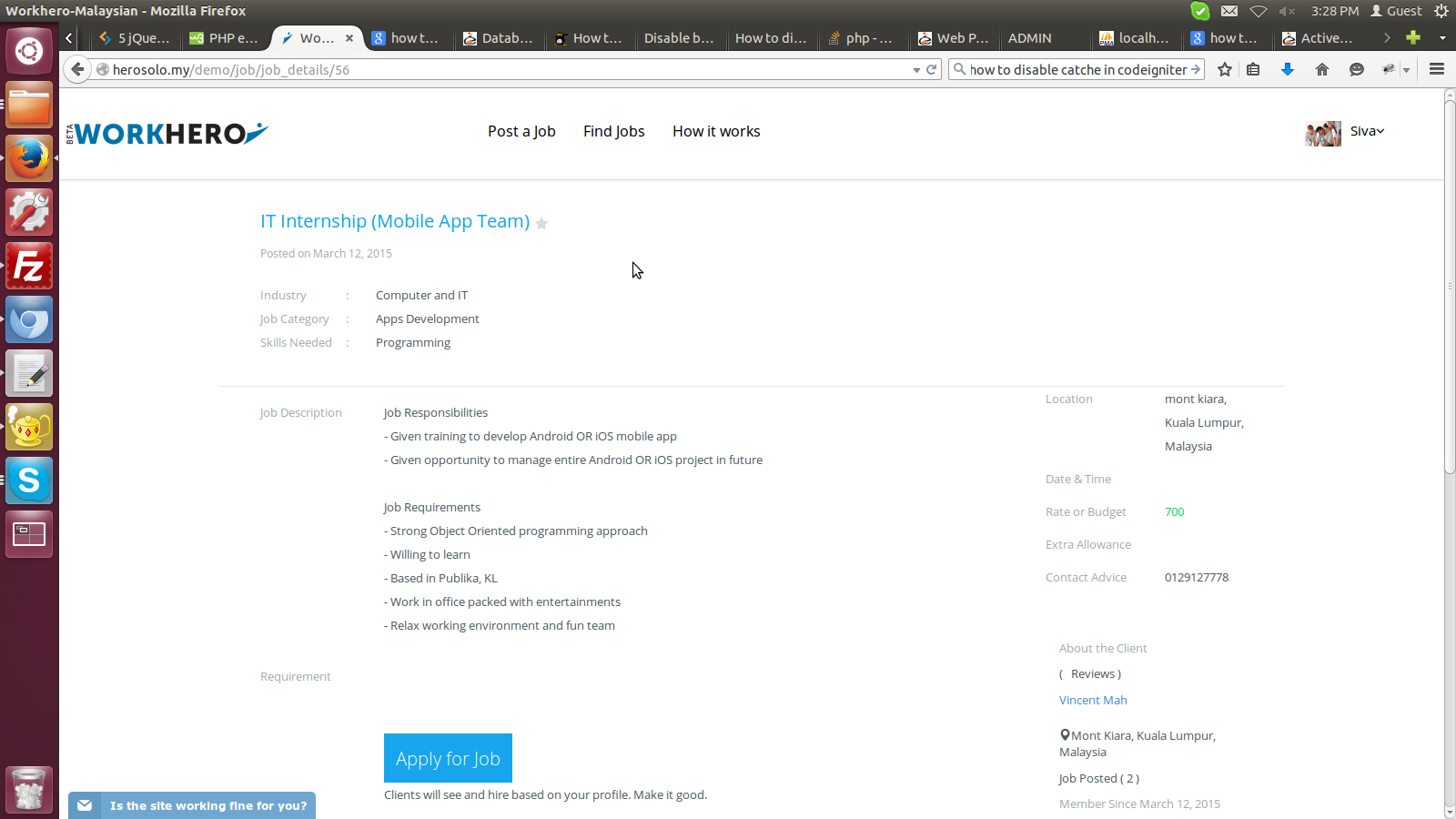Open the Firefox downloads arrow icon
This screenshot has height=819, width=1456.
tap(1287, 69)
